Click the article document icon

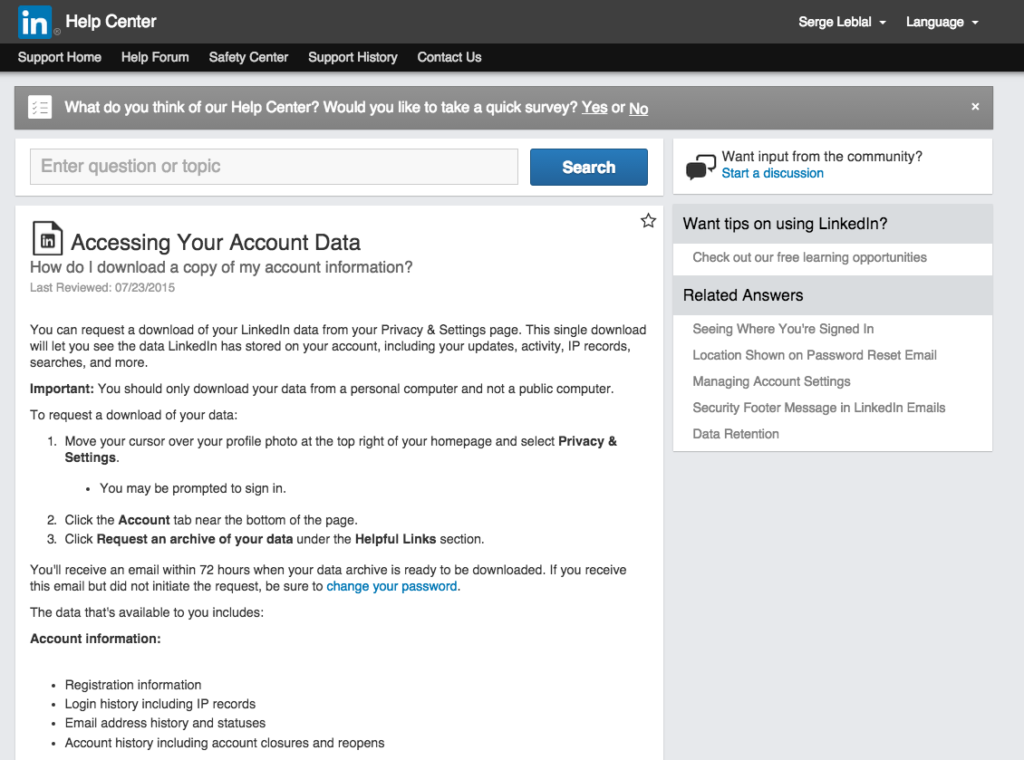click(47, 238)
